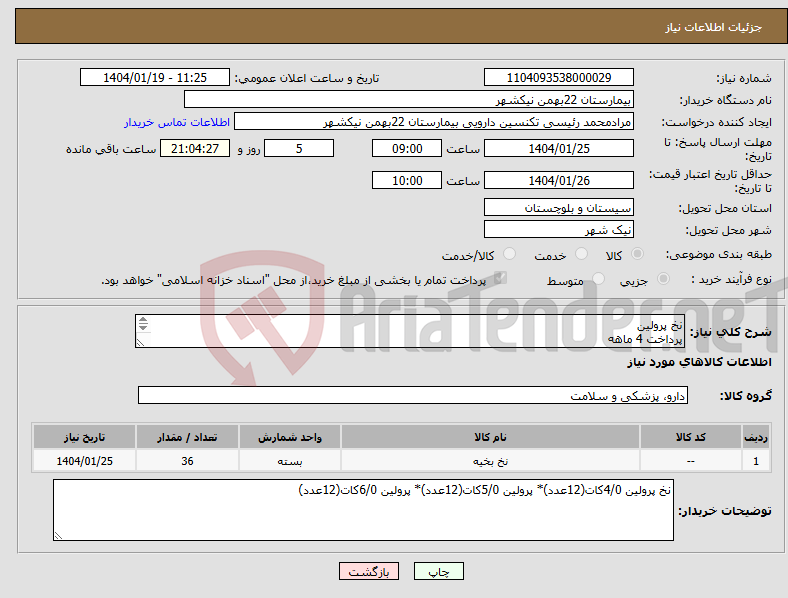The image size is (788, 598).
Task: Click the تعداد / مقدار column header
Action: (x=187, y=437)
